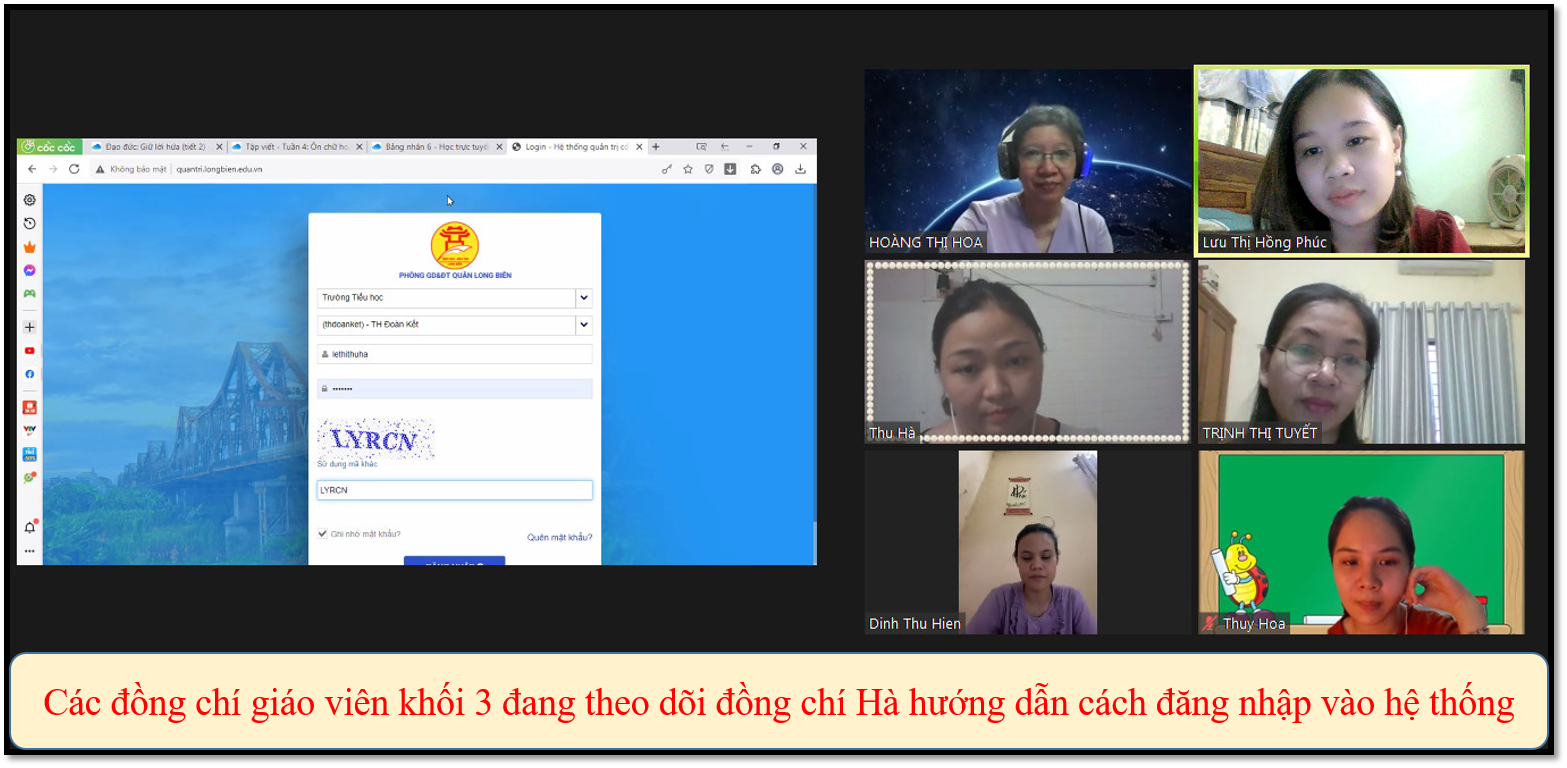The height and width of the screenshot is (768, 1567).
Task: Bookmark this page with the star icon
Action: 688,170
